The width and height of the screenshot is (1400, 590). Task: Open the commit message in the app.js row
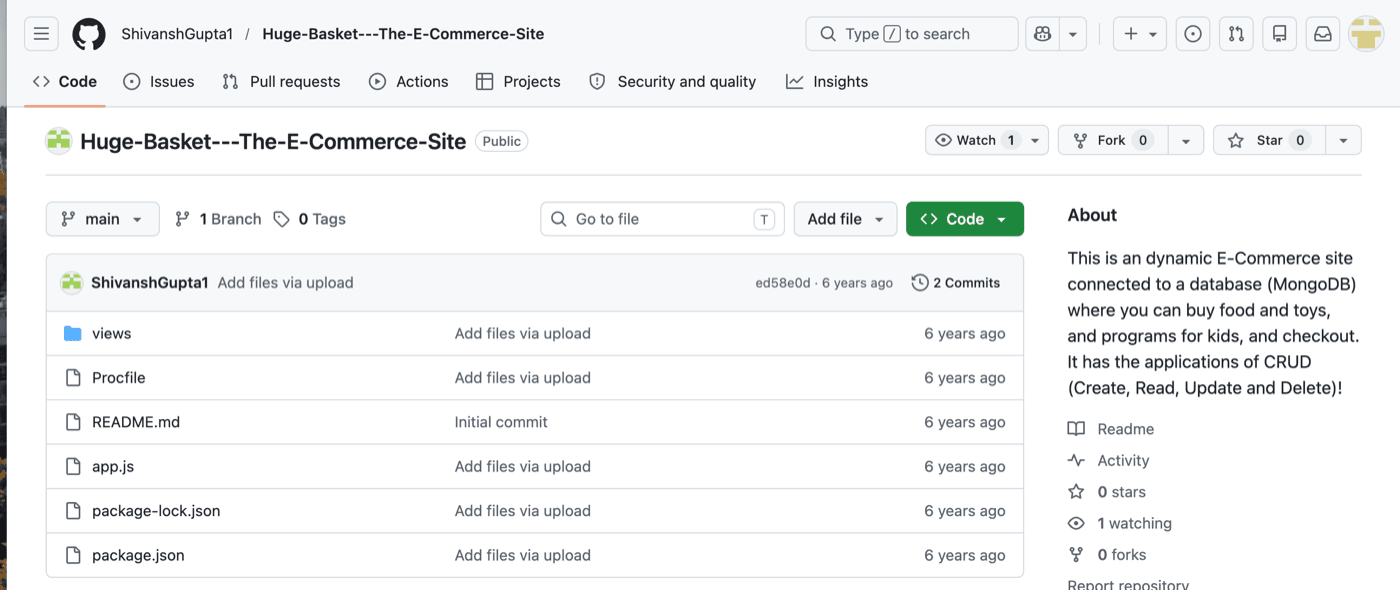click(x=523, y=467)
